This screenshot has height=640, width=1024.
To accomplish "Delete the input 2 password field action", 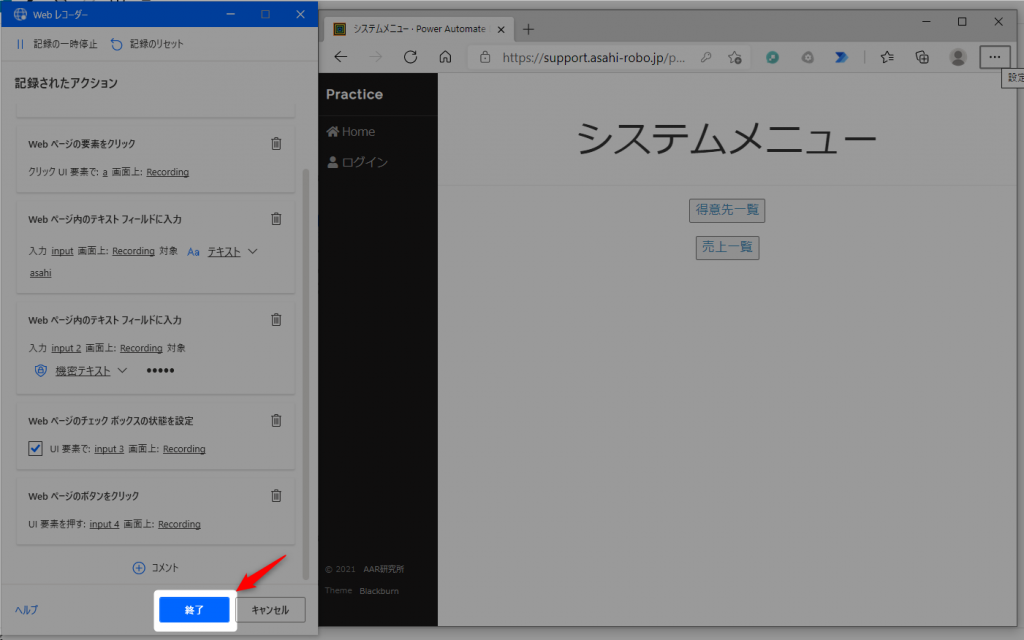I will tap(276, 319).
